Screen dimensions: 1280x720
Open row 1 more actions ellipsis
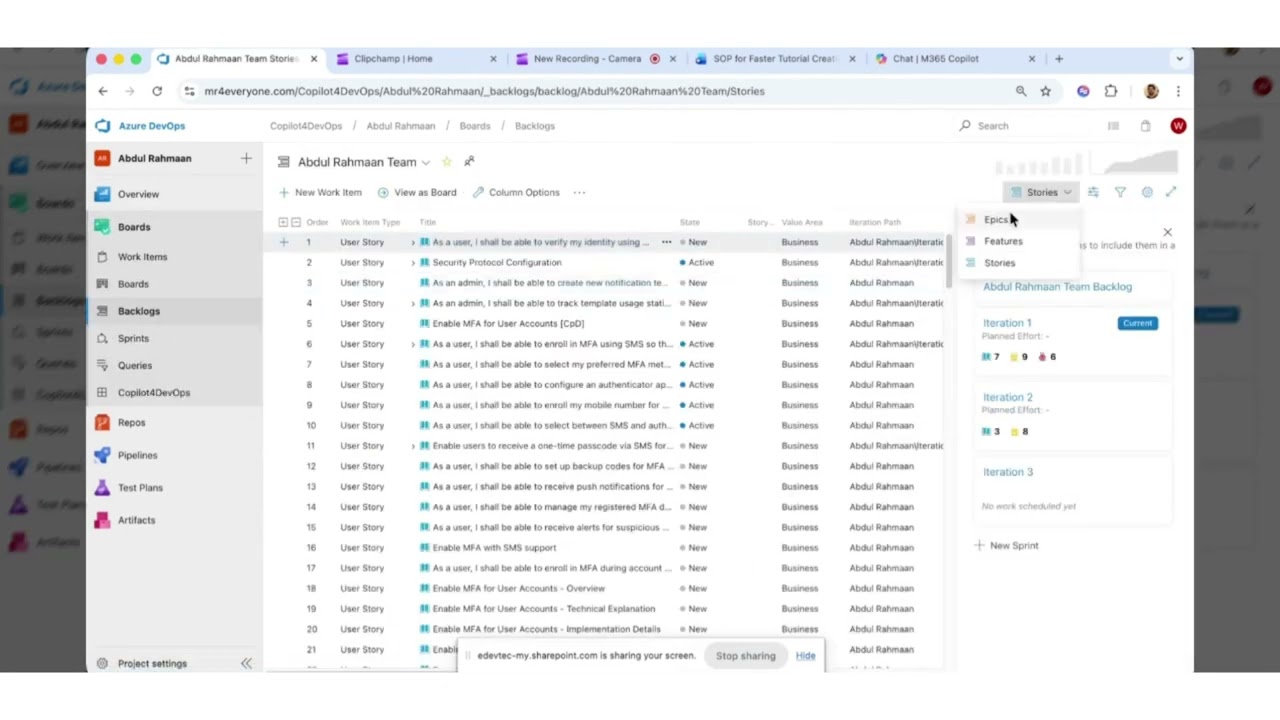tap(666, 242)
